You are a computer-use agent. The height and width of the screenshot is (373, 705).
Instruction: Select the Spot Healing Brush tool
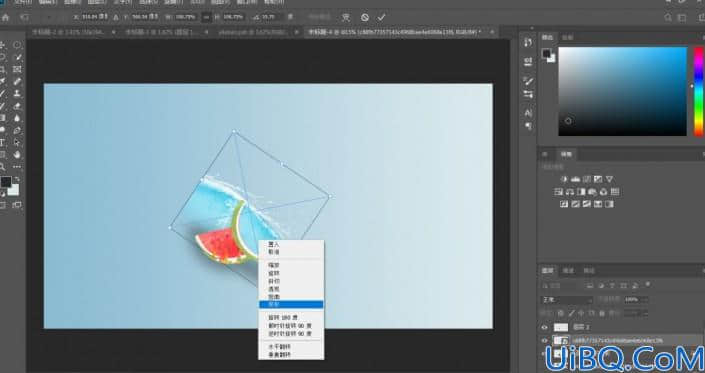(18, 81)
